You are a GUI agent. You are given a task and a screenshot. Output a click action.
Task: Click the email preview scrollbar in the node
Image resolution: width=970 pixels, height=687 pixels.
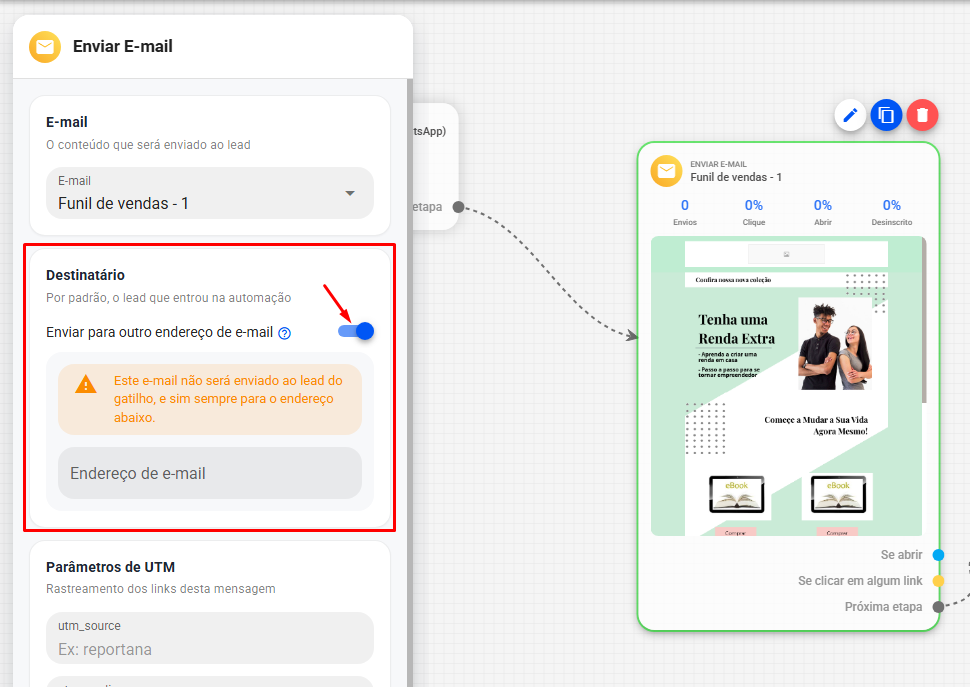[924, 320]
